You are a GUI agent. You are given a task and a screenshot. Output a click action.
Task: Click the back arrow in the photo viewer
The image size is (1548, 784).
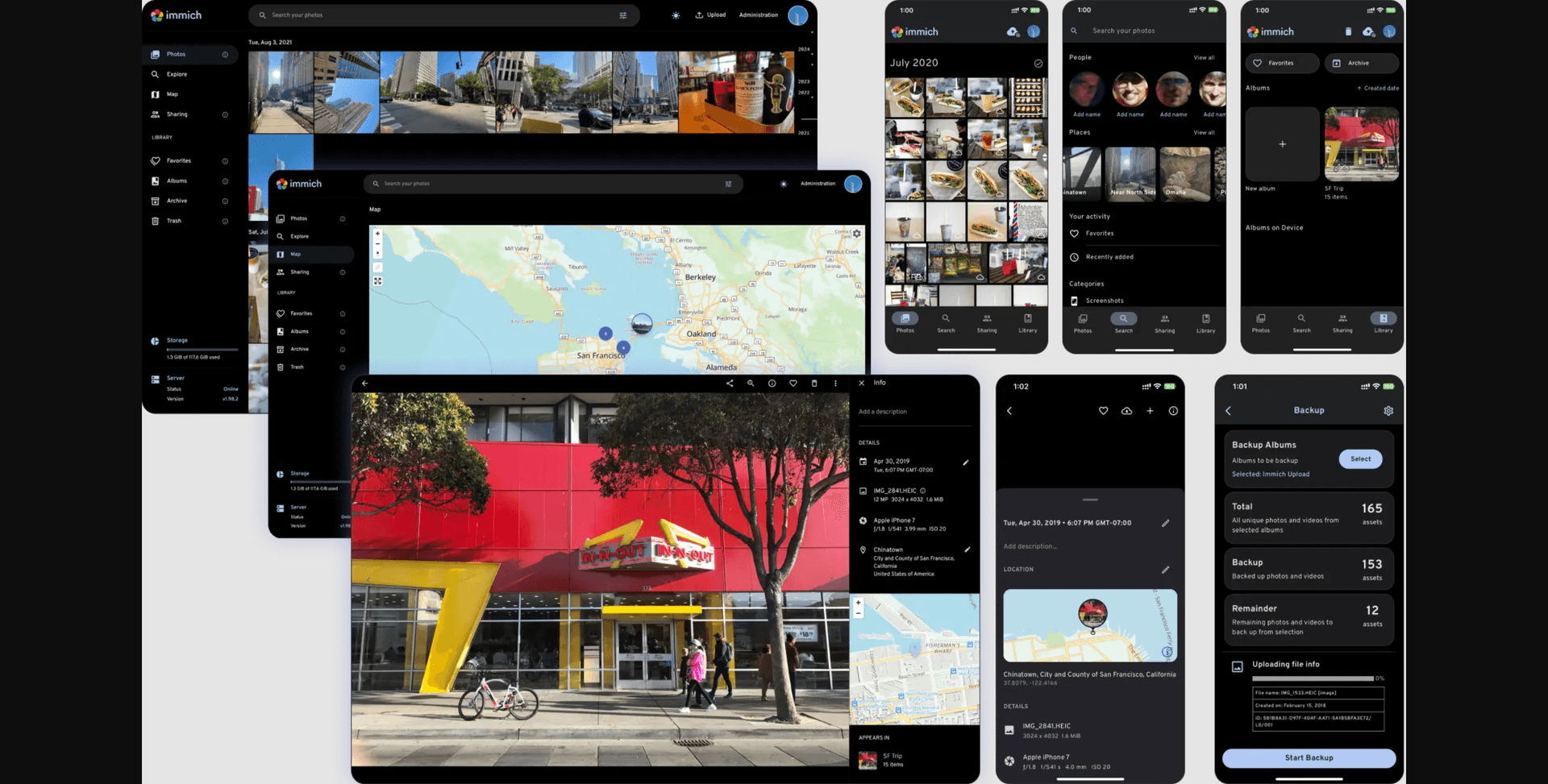(365, 384)
